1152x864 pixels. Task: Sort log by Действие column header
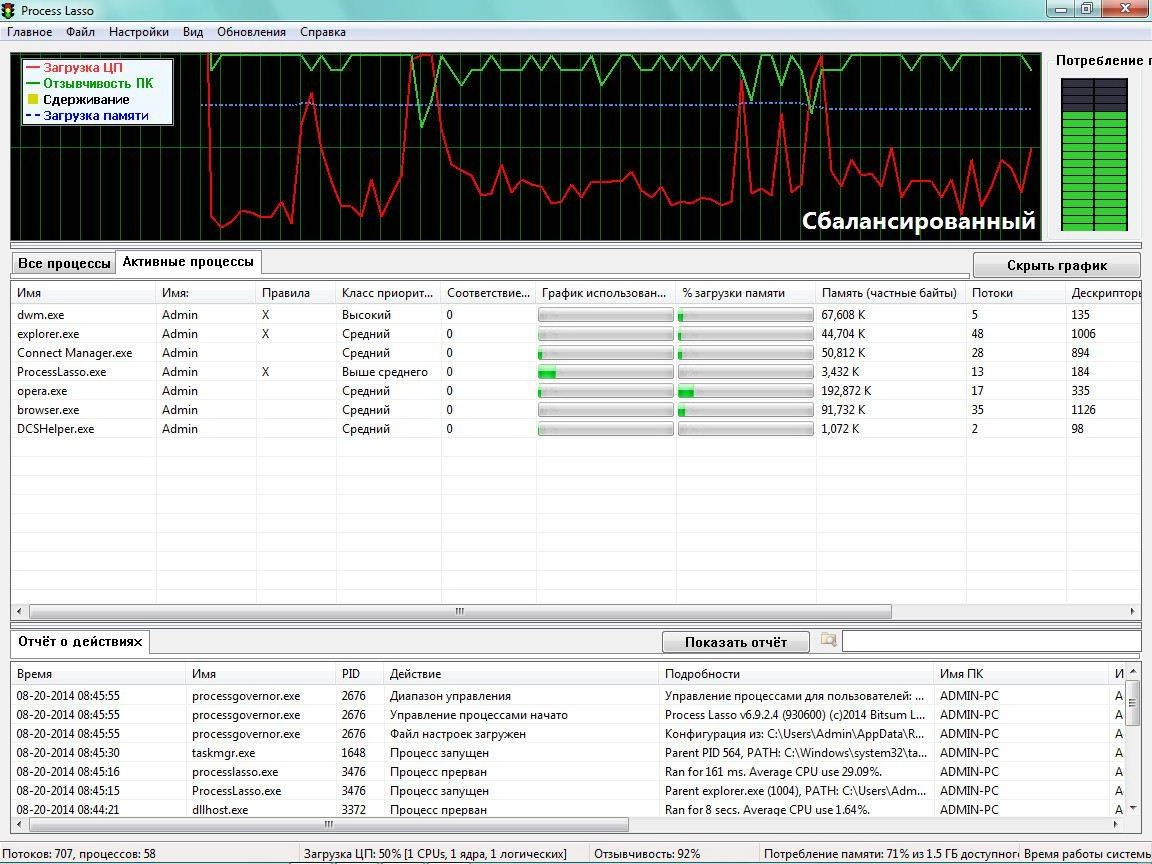(x=521, y=674)
